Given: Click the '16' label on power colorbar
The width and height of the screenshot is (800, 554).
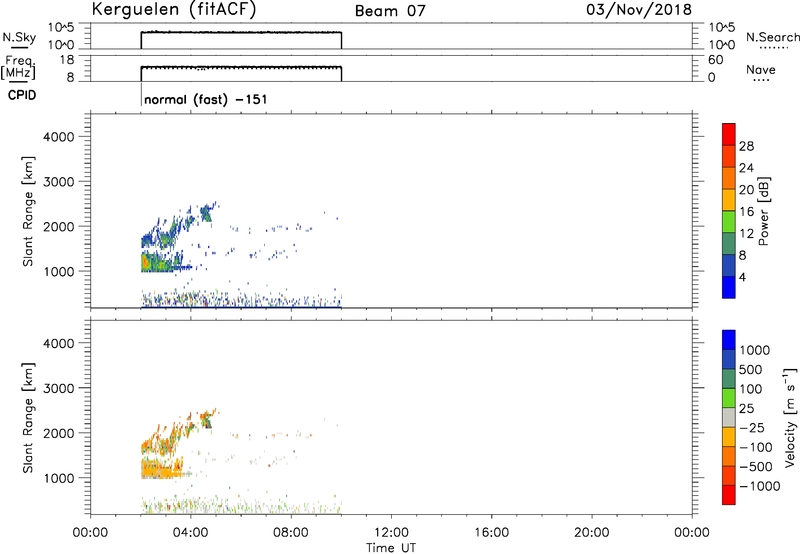Looking at the screenshot, I should coord(746,212).
